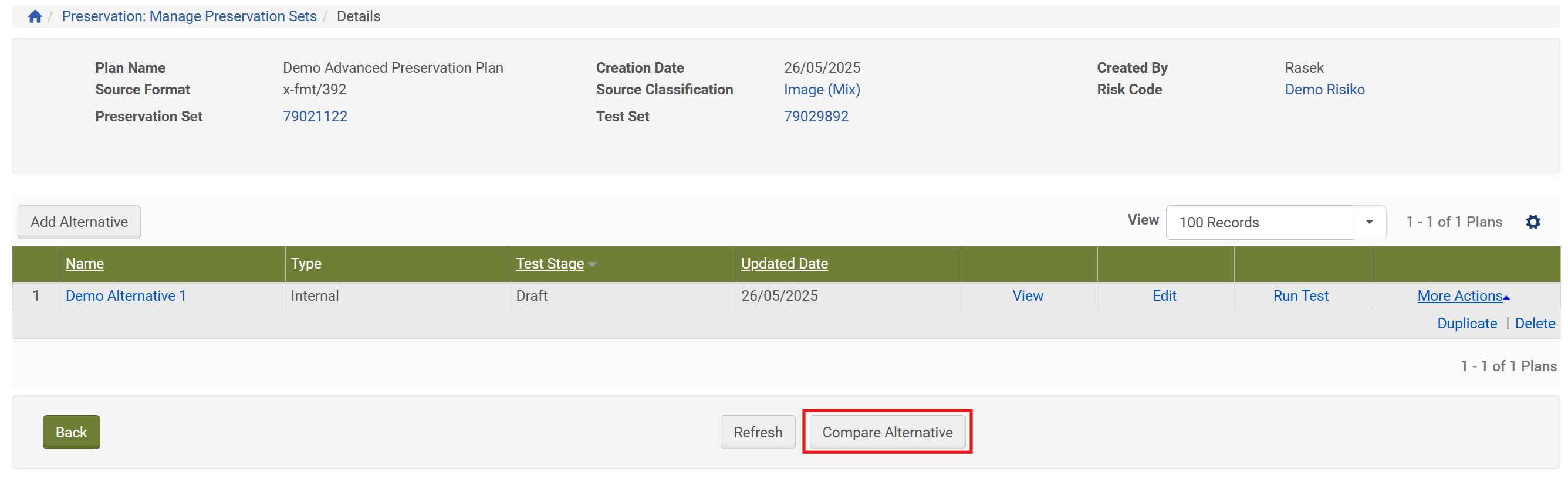
Task: Open table settings gear icon
Action: (x=1533, y=222)
